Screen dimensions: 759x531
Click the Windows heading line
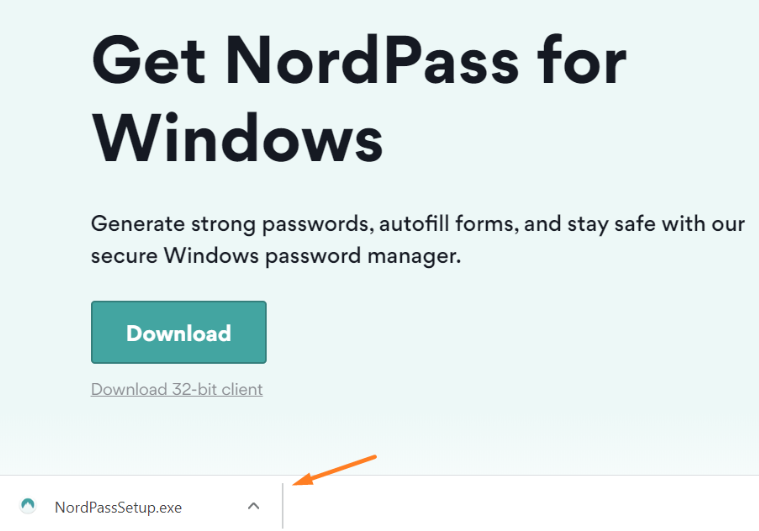click(237, 139)
